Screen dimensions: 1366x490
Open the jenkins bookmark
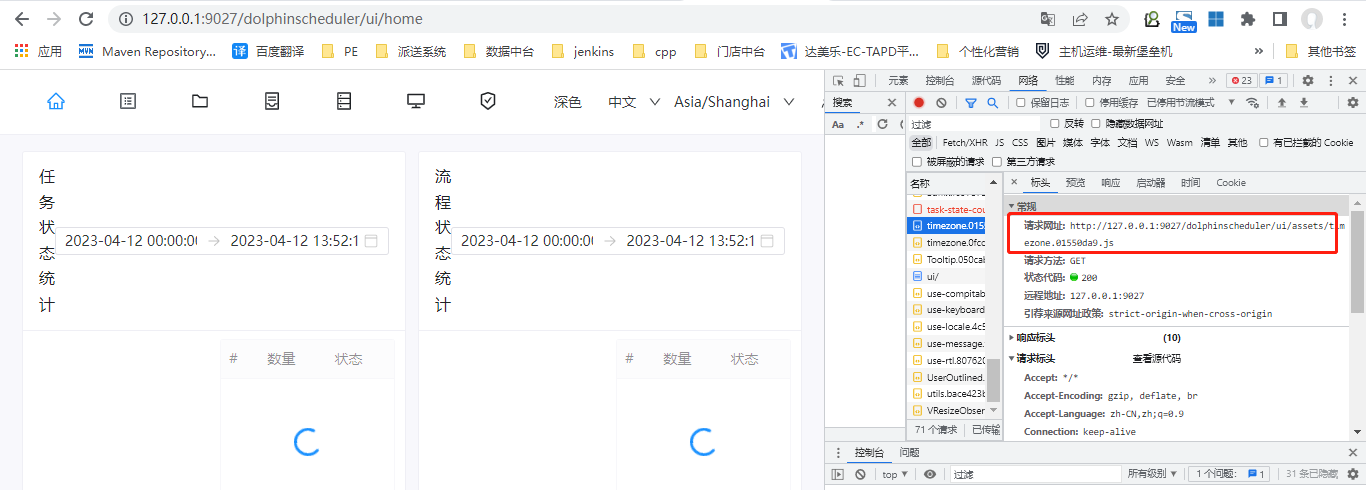coord(581,51)
